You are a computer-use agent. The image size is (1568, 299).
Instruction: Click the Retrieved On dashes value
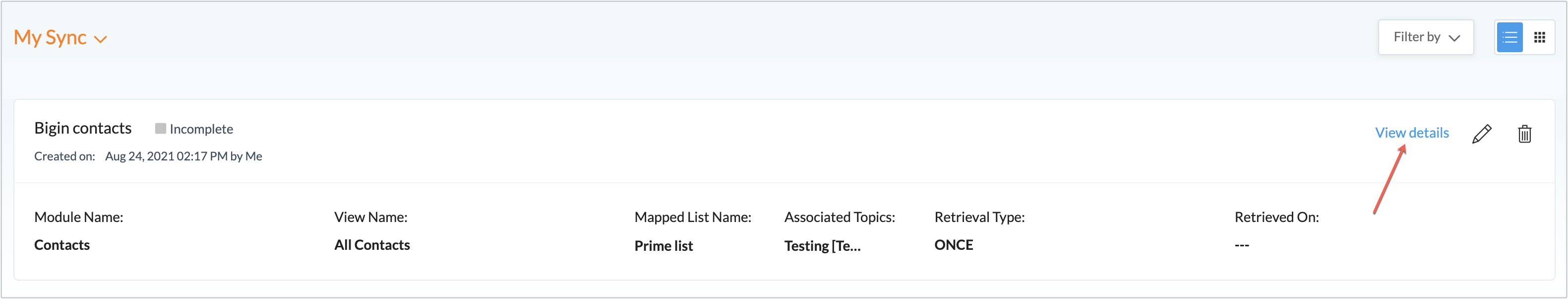click(x=1242, y=246)
